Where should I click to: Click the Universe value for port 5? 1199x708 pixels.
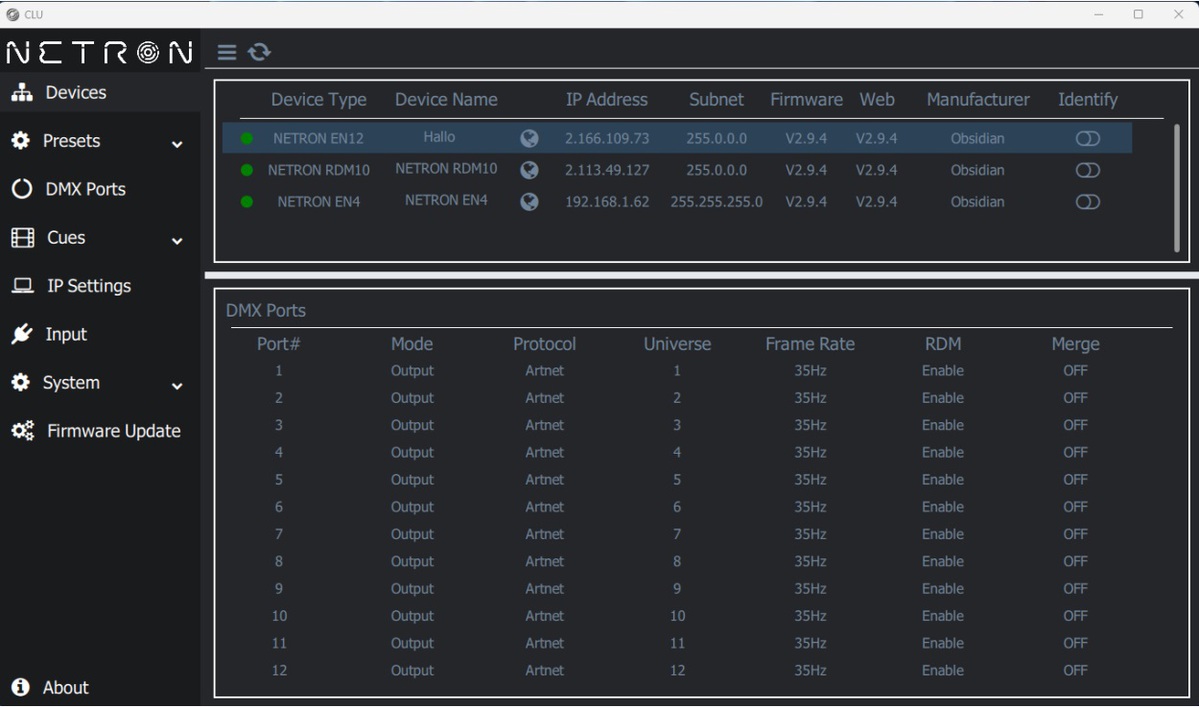click(x=677, y=479)
